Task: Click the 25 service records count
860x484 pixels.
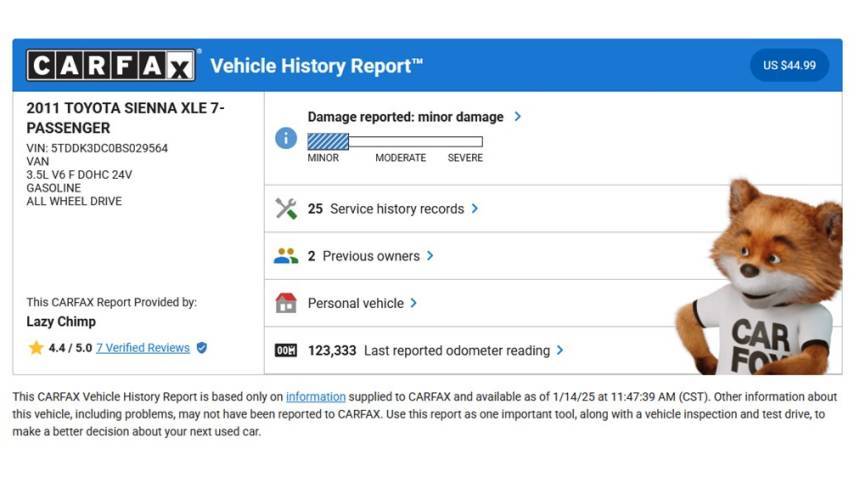Action: (x=315, y=209)
